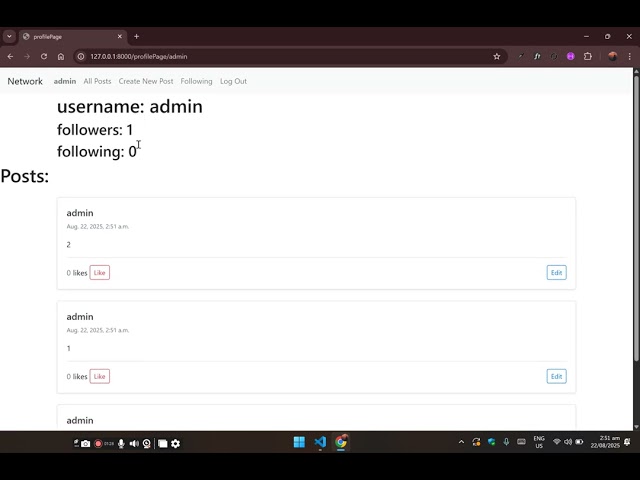Click the tray microphone icon
The height and width of the screenshot is (480, 640).
click(506, 442)
